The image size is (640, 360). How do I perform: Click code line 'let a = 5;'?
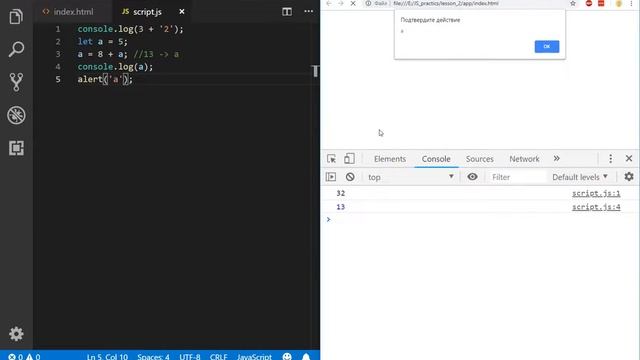[x=102, y=42]
